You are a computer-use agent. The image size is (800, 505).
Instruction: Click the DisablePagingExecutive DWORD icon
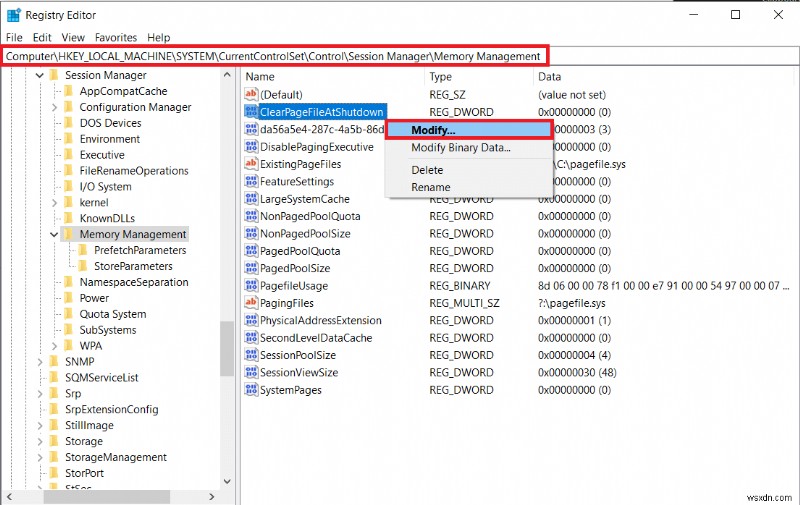pyautogui.click(x=251, y=147)
